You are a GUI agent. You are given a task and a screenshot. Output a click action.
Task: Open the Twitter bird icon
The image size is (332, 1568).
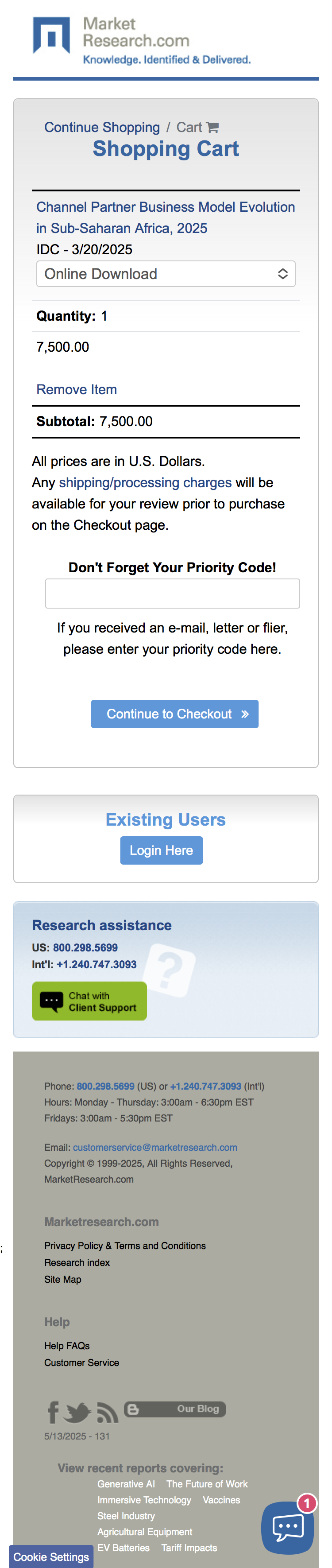pos(77,1412)
